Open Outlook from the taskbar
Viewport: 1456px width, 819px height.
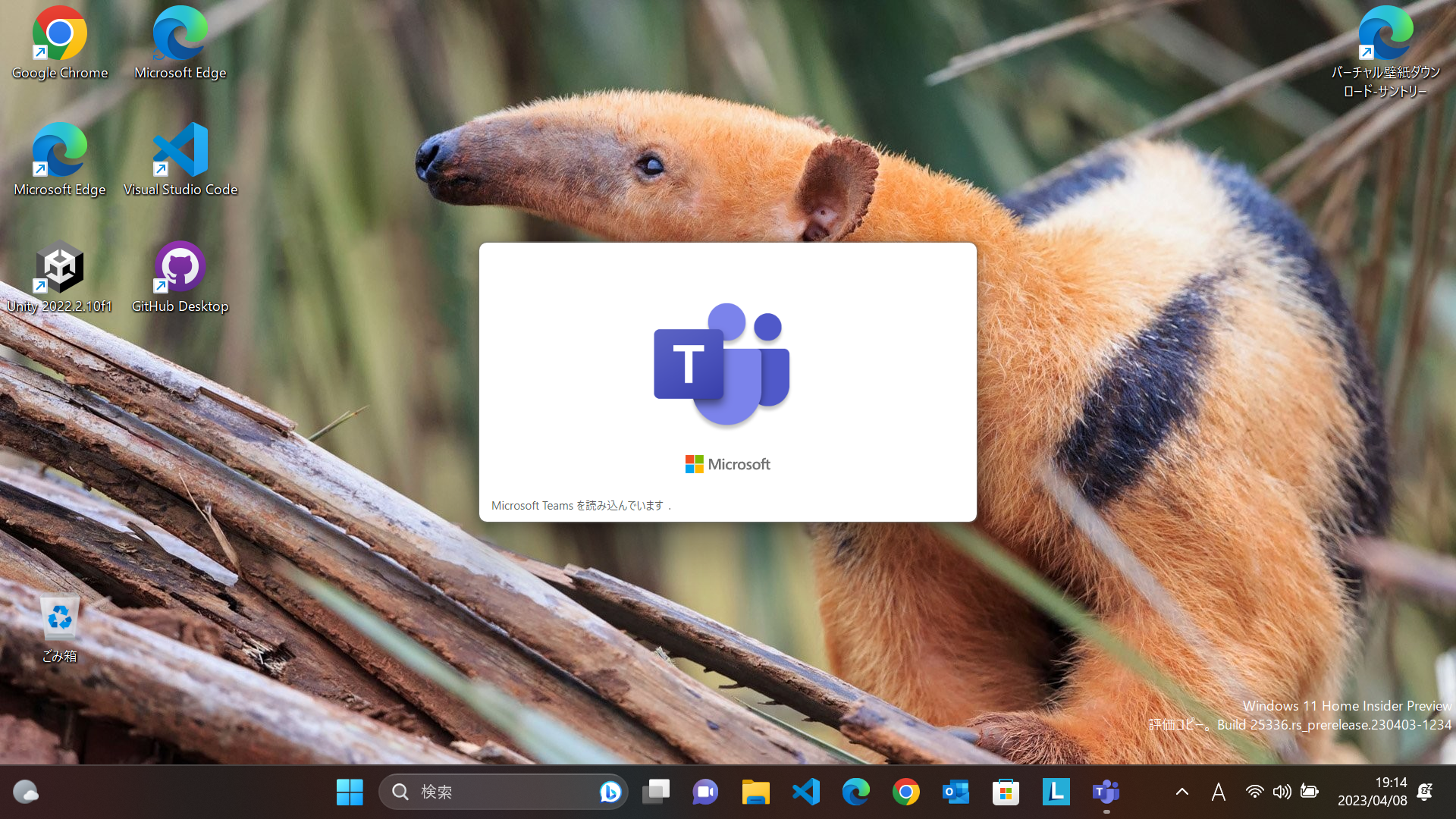coord(955,792)
